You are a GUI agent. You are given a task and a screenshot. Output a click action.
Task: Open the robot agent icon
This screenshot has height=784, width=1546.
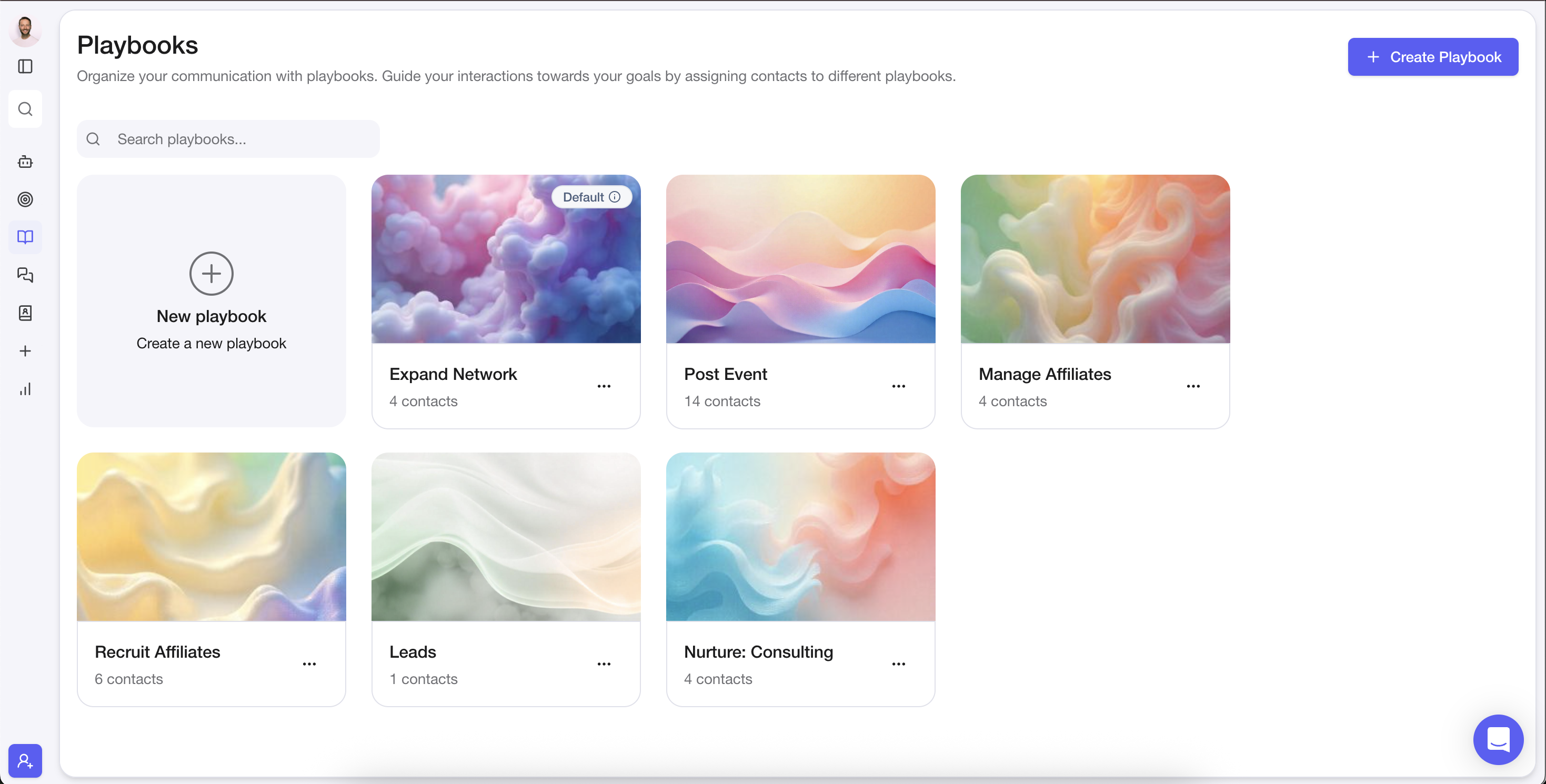[25, 162]
